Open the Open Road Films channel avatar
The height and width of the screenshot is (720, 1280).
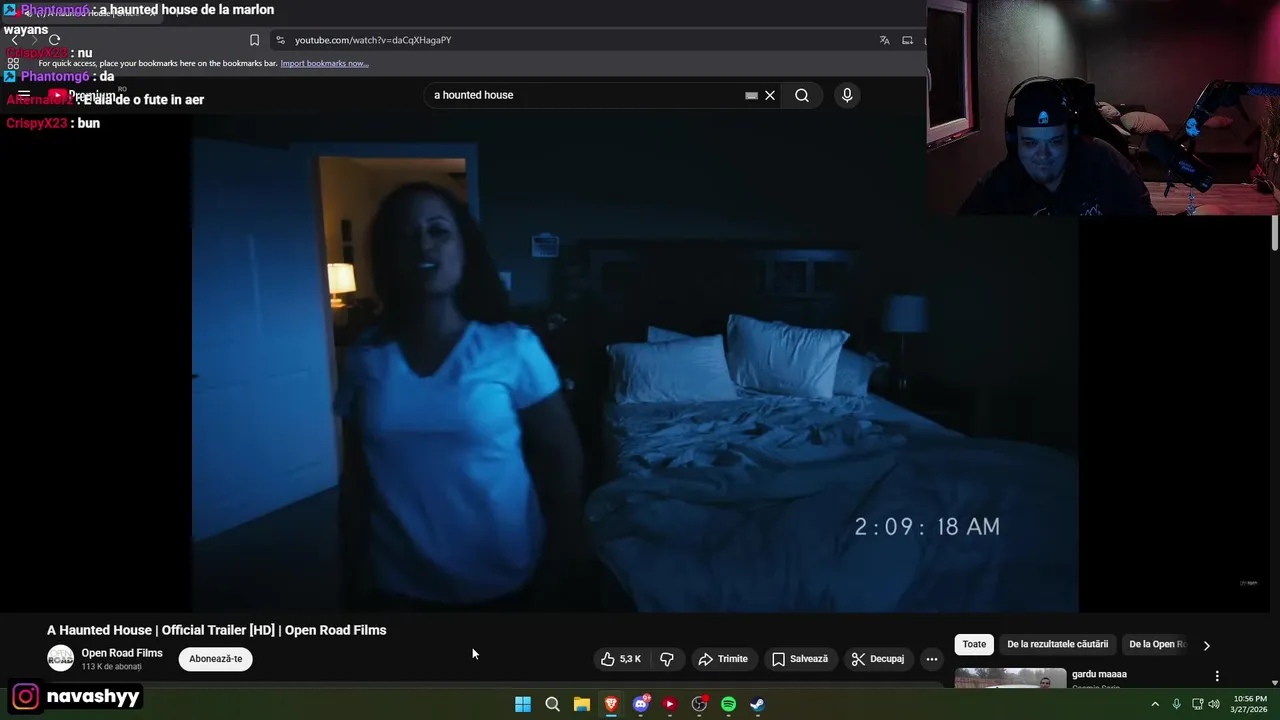tap(61, 658)
